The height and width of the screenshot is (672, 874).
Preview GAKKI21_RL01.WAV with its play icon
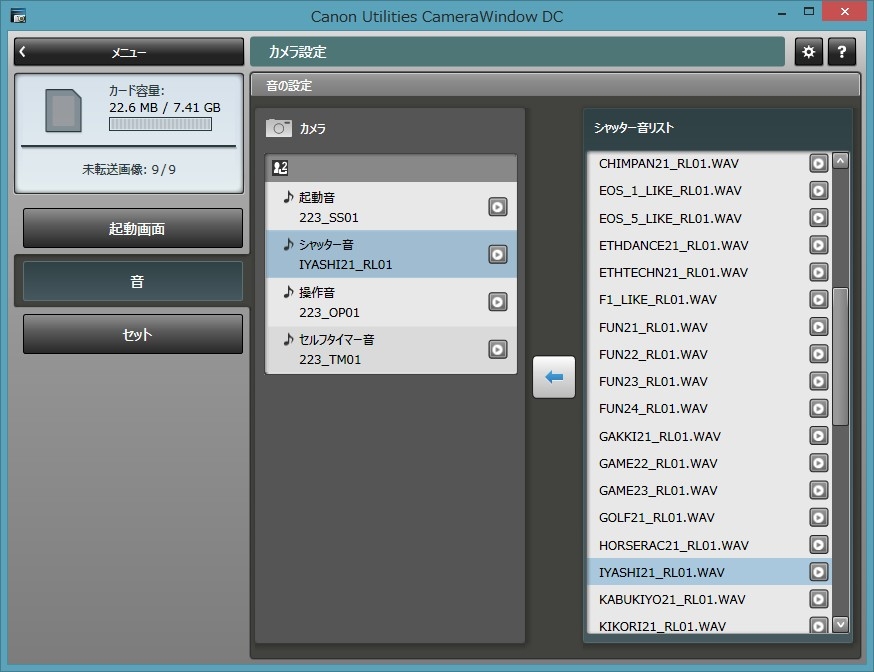(x=818, y=436)
